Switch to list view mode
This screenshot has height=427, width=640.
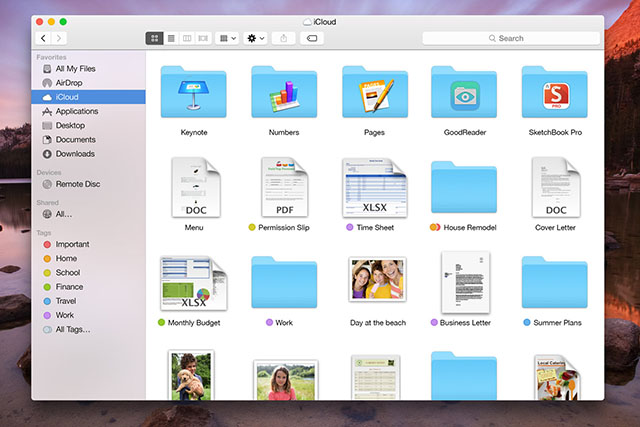point(171,38)
